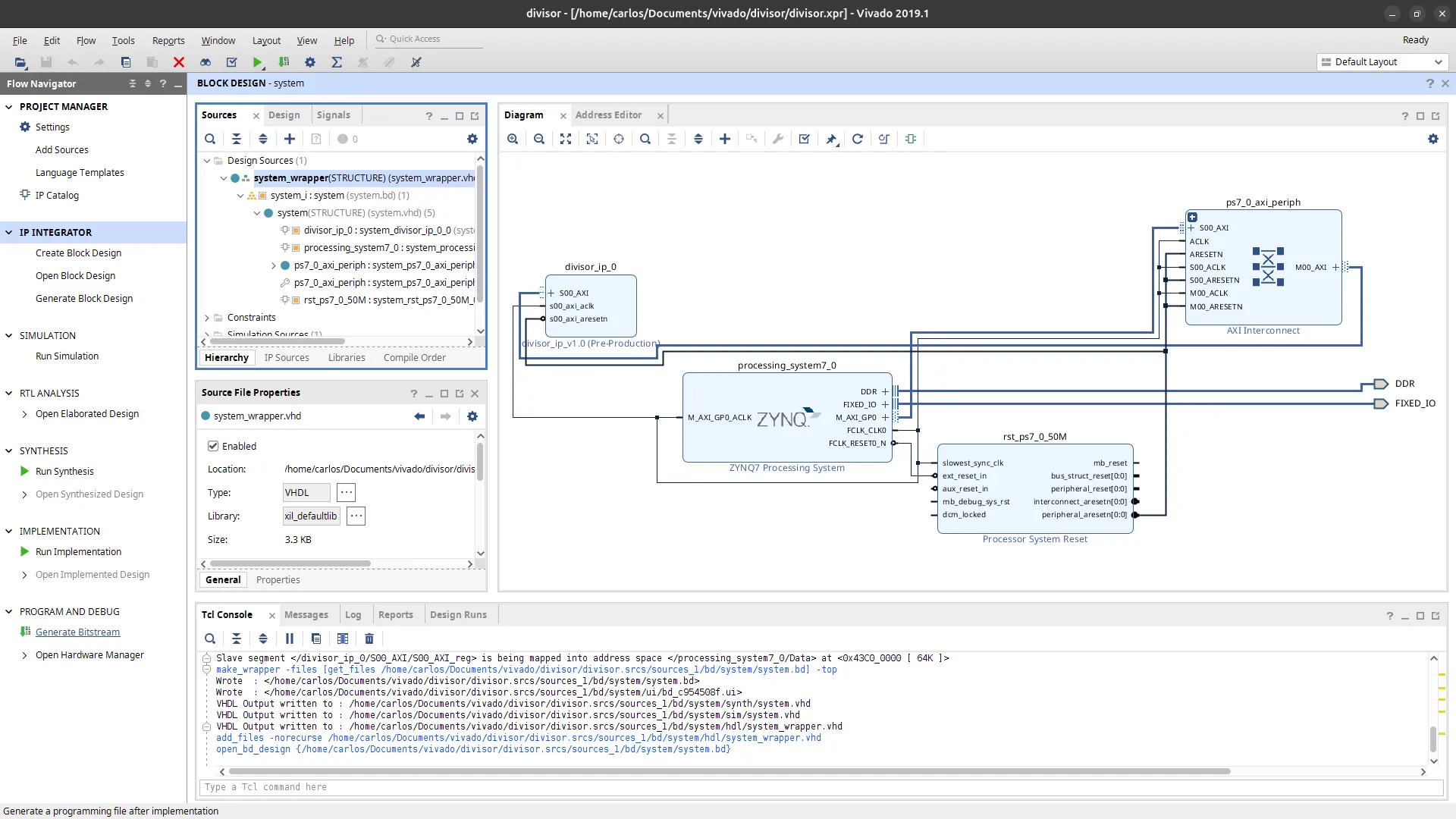Focus the Tcl command input field
The width and height of the screenshot is (1456, 819).
(821, 787)
